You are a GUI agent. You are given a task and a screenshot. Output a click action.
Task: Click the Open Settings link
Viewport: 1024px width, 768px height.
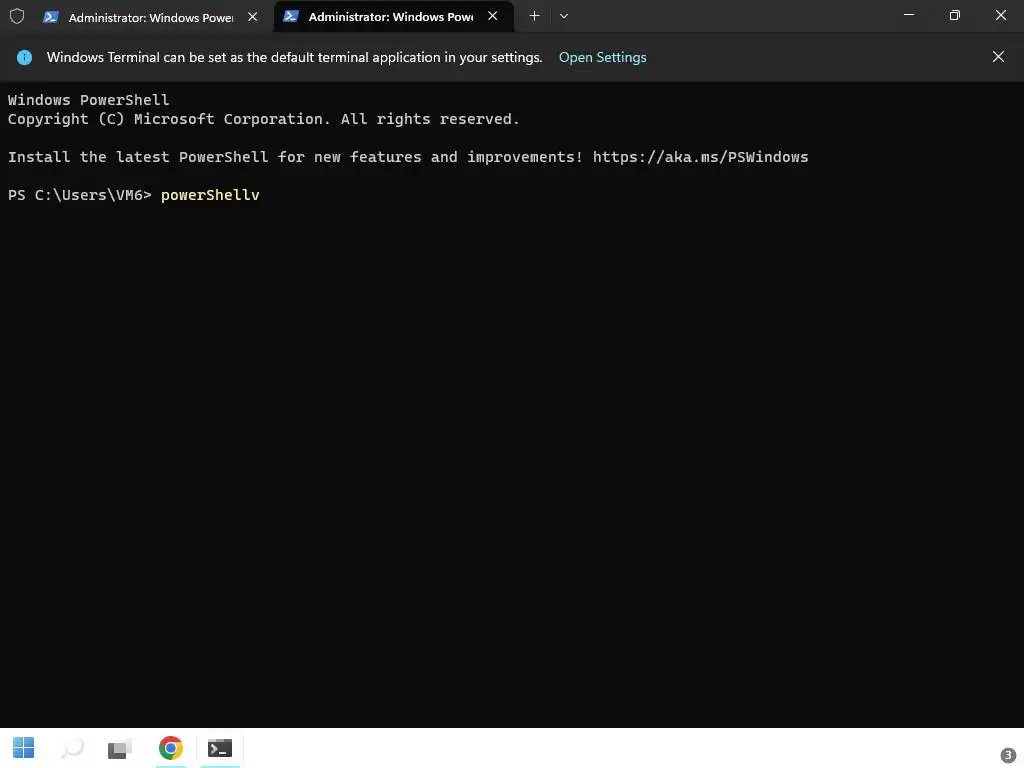(602, 57)
